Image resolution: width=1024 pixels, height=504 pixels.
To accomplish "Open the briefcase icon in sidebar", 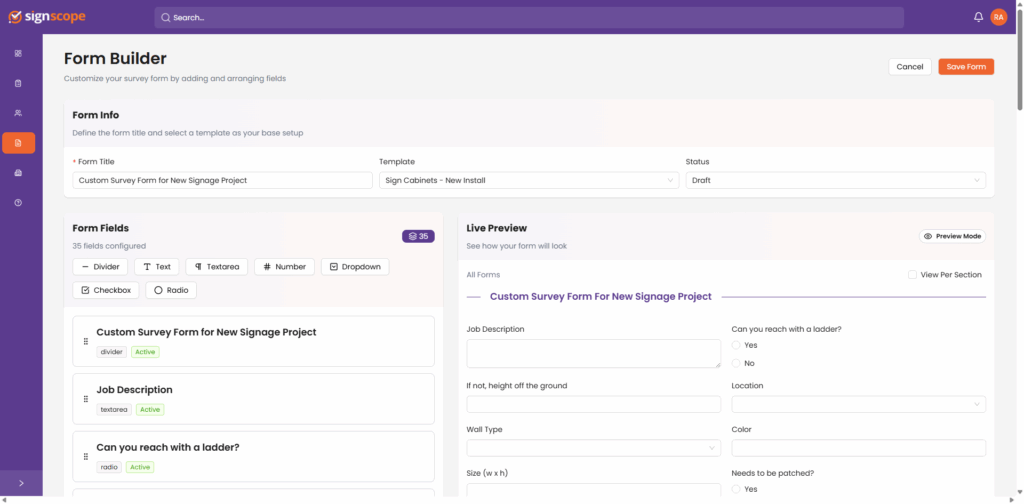I will tap(18, 173).
